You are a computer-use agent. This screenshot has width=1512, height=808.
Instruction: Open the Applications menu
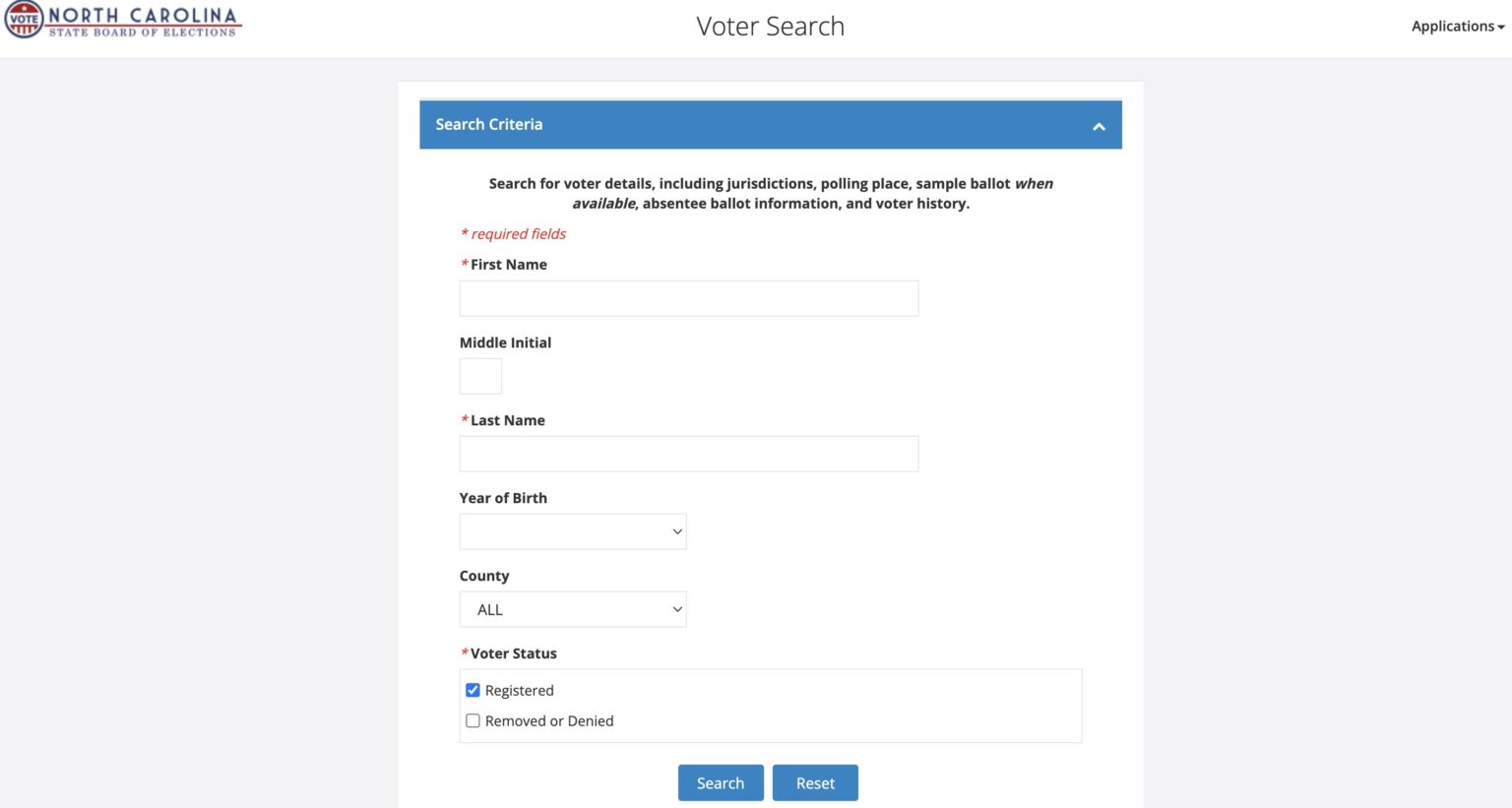click(1455, 27)
